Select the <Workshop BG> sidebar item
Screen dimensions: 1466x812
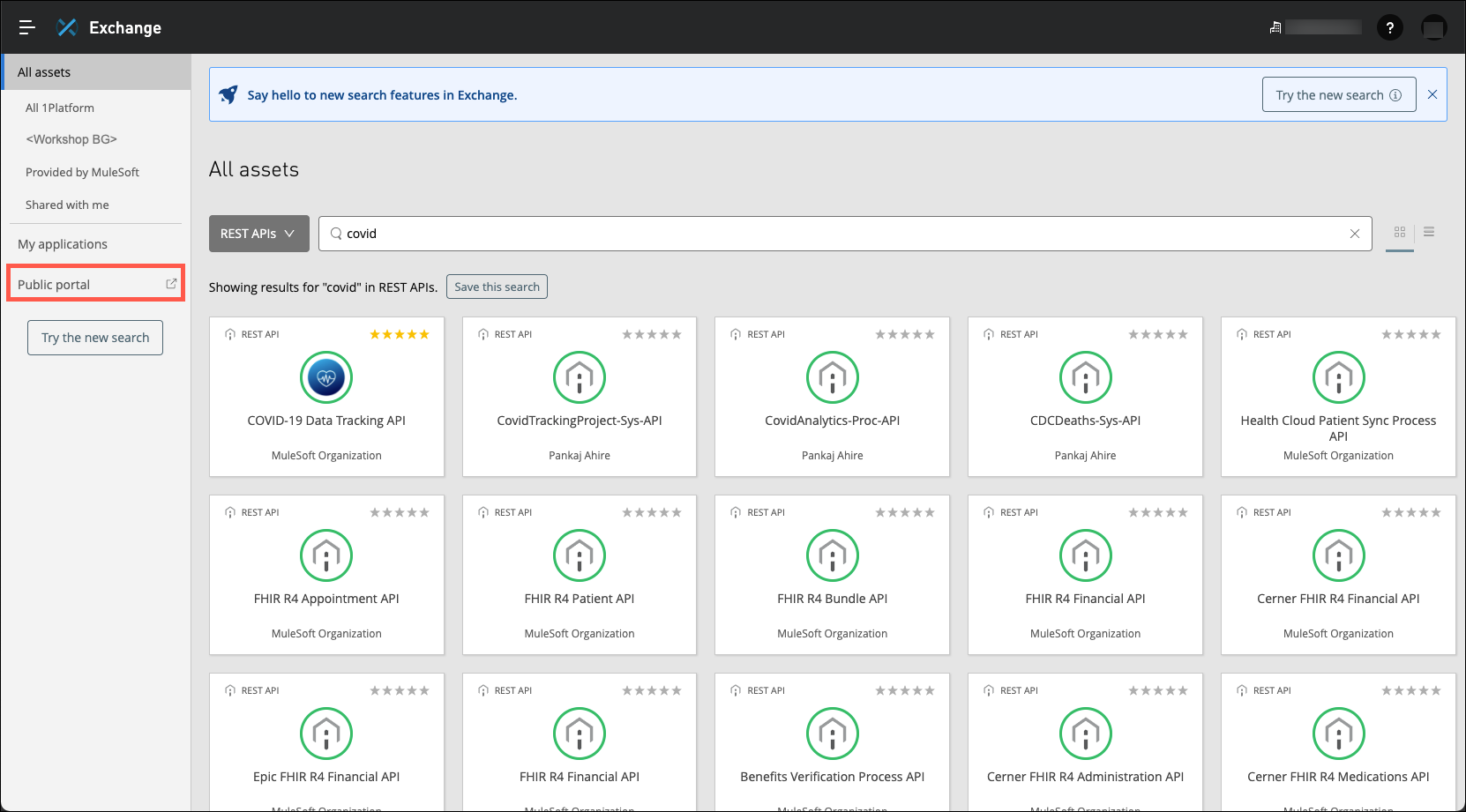tap(71, 139)
